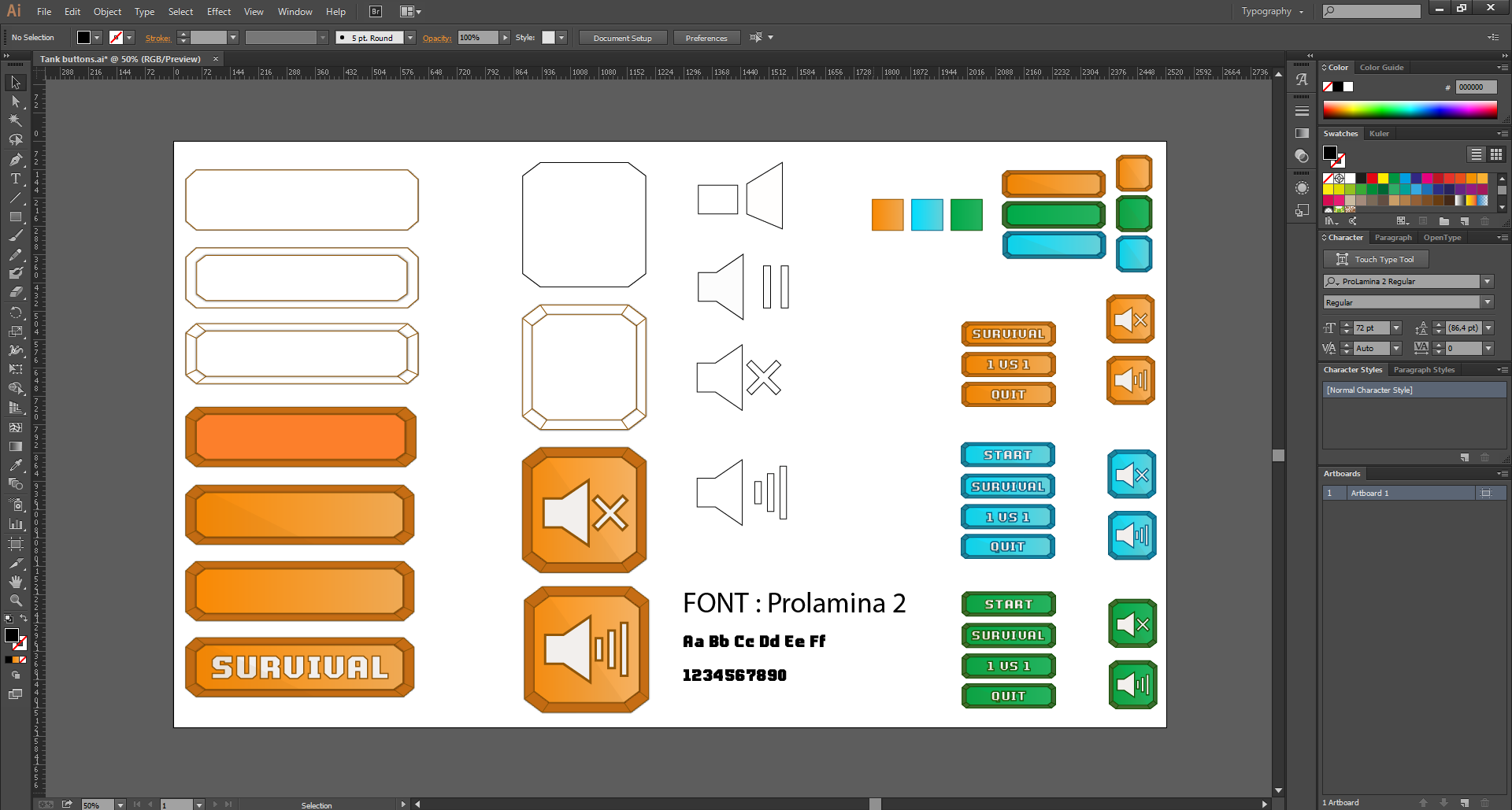Select the Artboard tool
The height and width of the screenshot is (810, 1512).
pyautogui.click(x=16, y=543)
